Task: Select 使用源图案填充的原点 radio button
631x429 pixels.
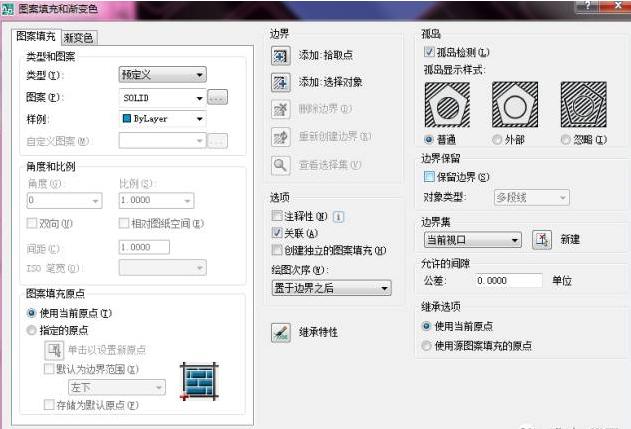Action: point(426,345)
